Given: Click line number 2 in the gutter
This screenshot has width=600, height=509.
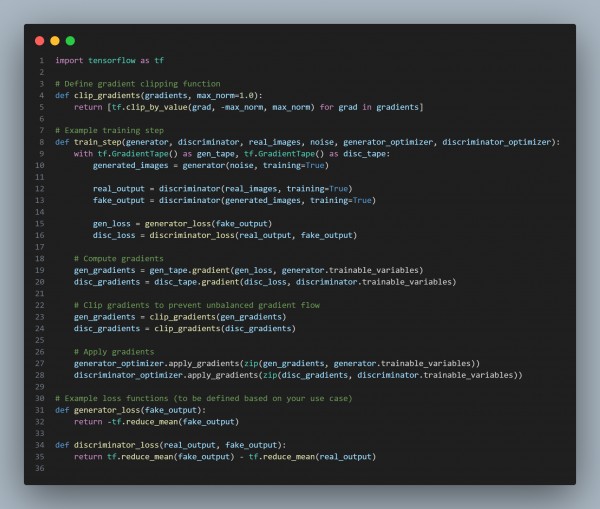Looking at the screenshot, I should (42, 72).
